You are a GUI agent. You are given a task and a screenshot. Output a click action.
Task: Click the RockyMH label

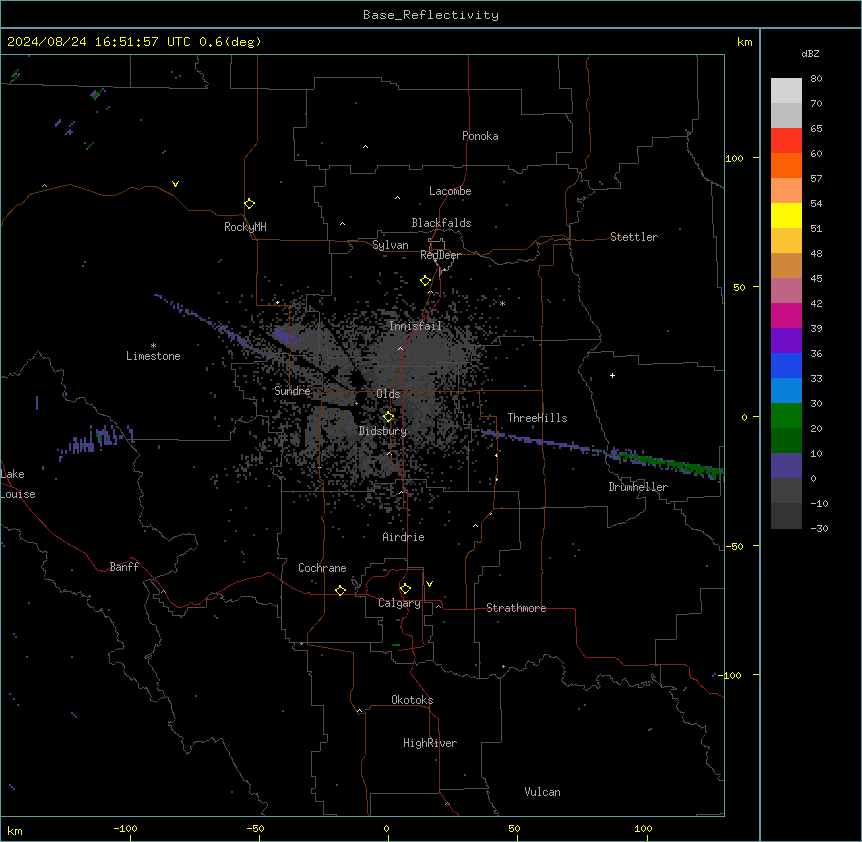245,227
